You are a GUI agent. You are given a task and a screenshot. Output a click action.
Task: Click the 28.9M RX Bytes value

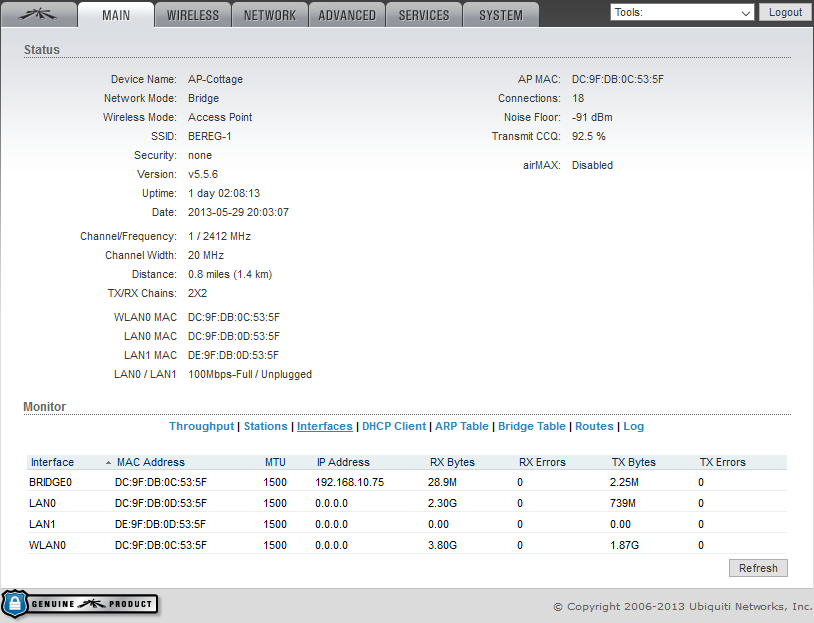[442, 482]
